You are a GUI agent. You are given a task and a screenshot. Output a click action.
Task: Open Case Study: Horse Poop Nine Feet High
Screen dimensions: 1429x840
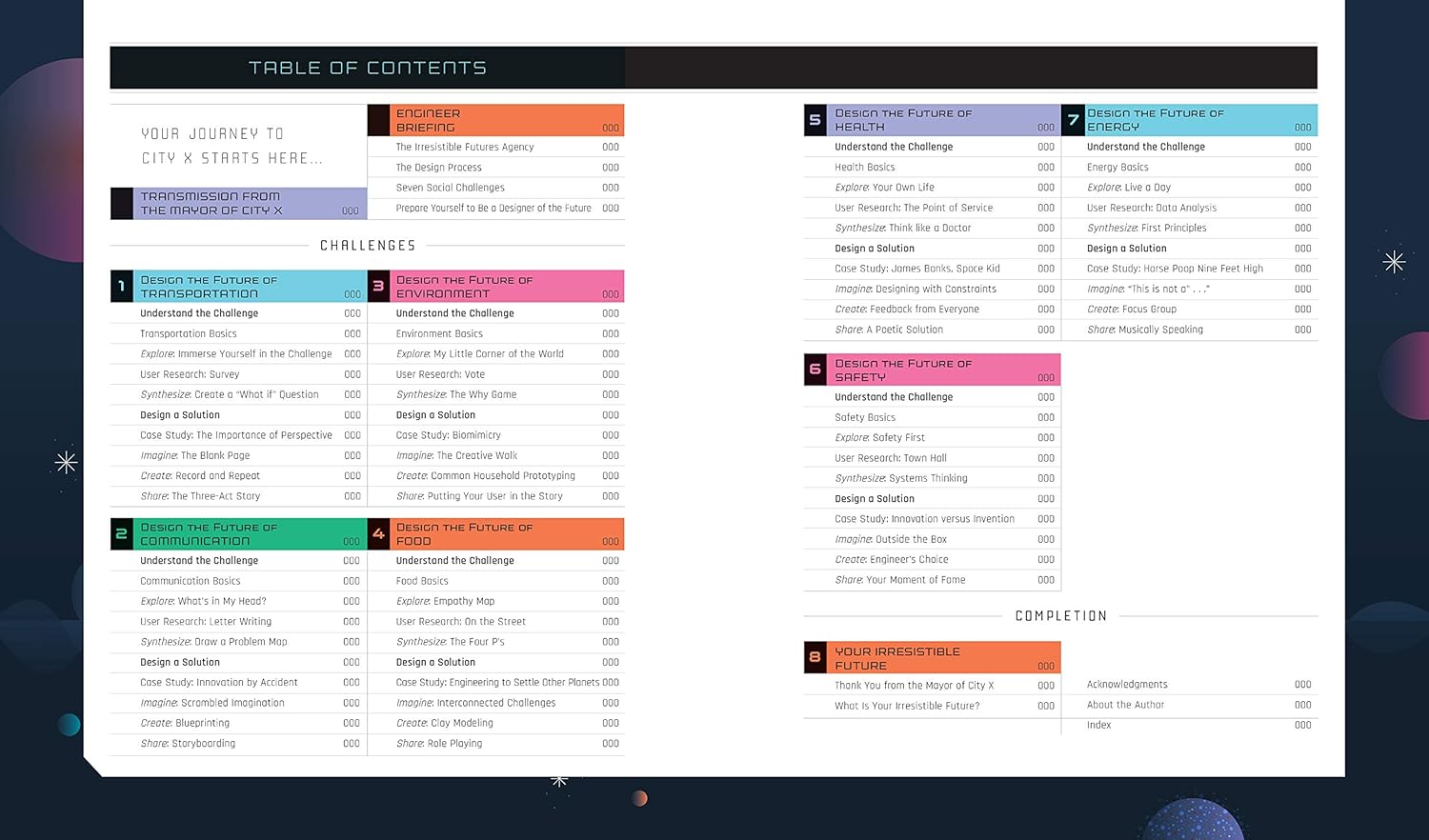click(1175, 269)
